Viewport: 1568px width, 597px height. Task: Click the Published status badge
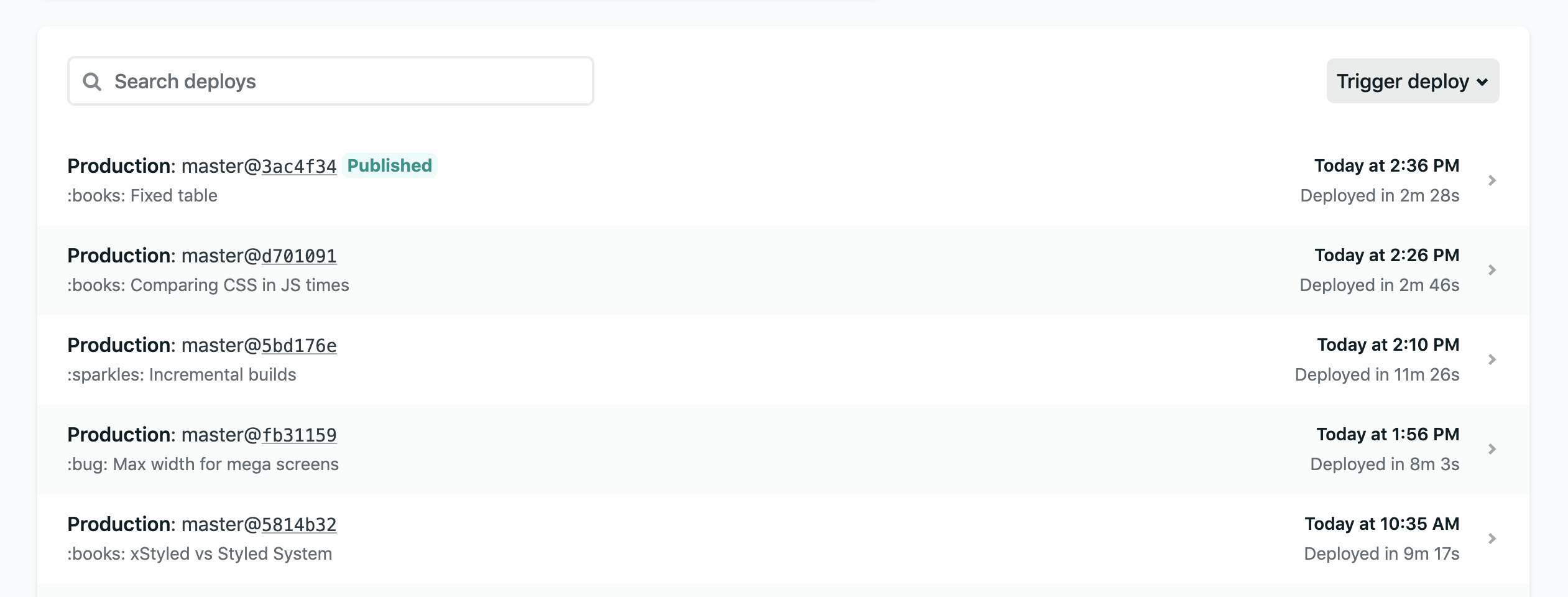[x=389, y=165]
